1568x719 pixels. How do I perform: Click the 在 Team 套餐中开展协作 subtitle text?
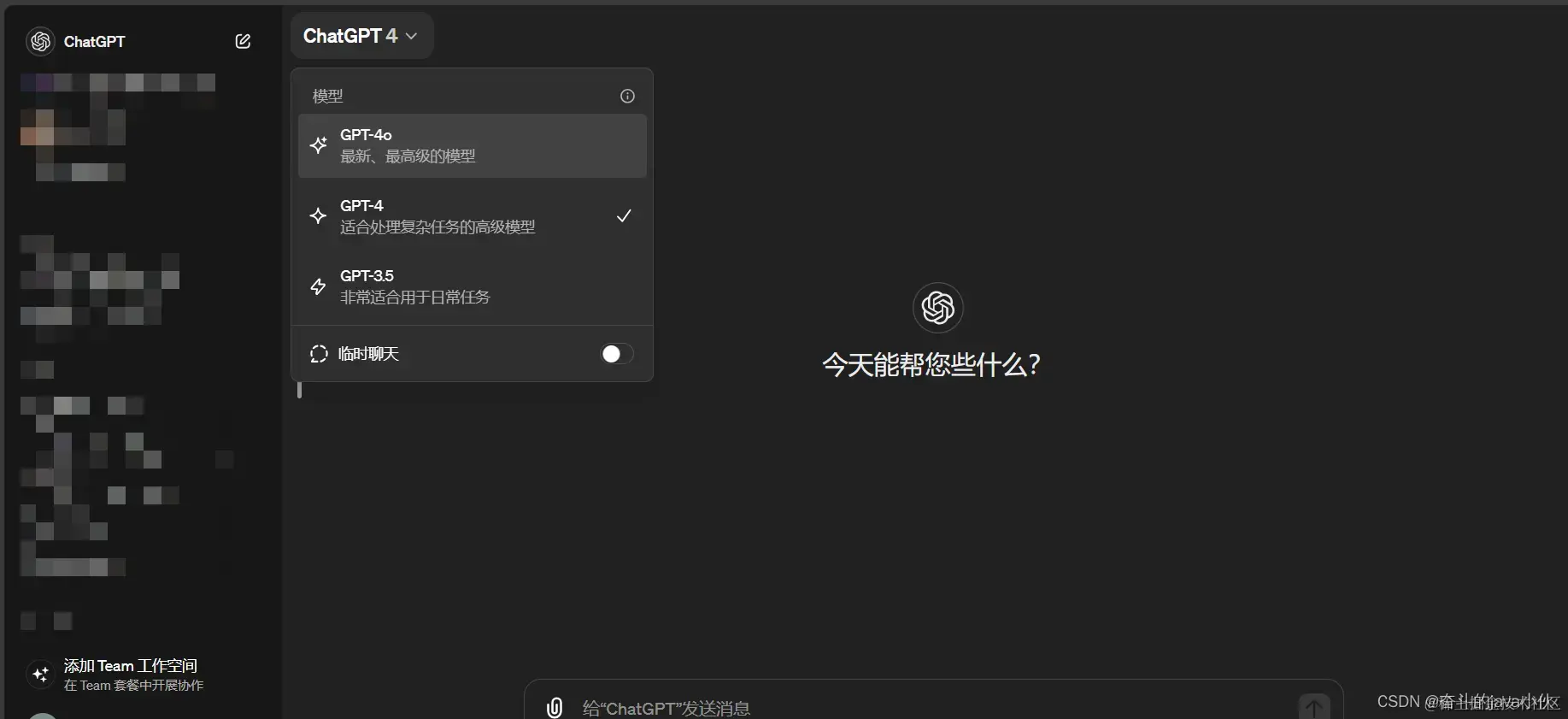point(134,686)
